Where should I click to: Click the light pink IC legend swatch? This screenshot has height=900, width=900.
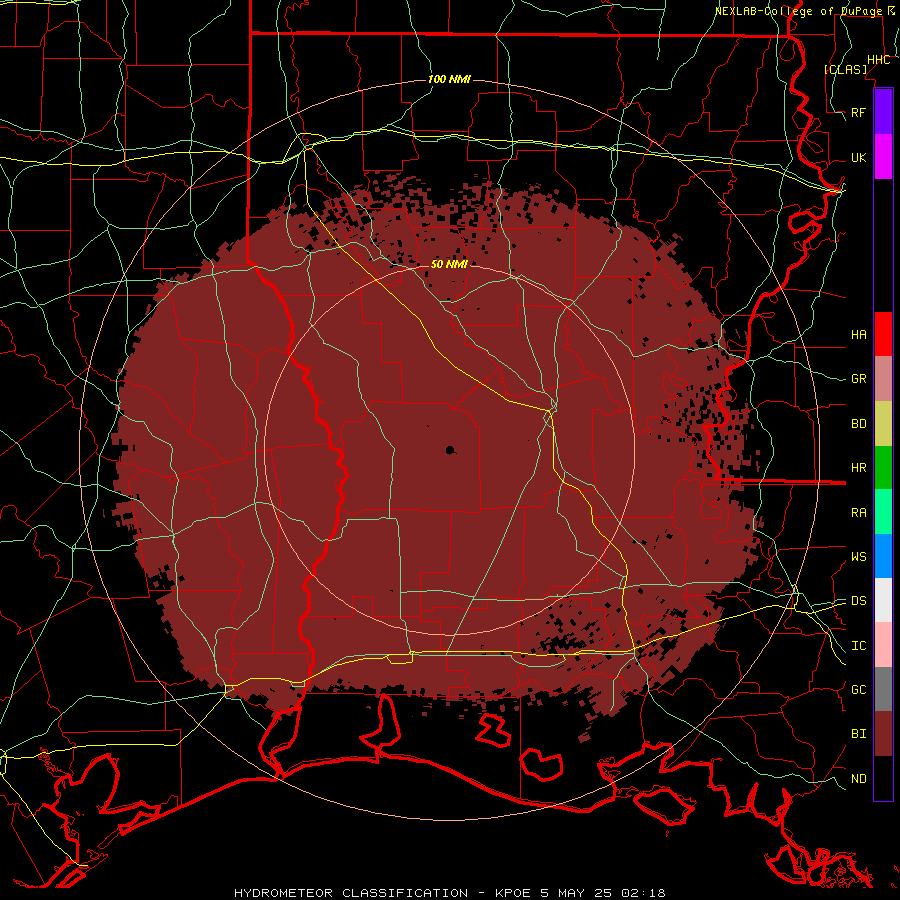[883, 645]
